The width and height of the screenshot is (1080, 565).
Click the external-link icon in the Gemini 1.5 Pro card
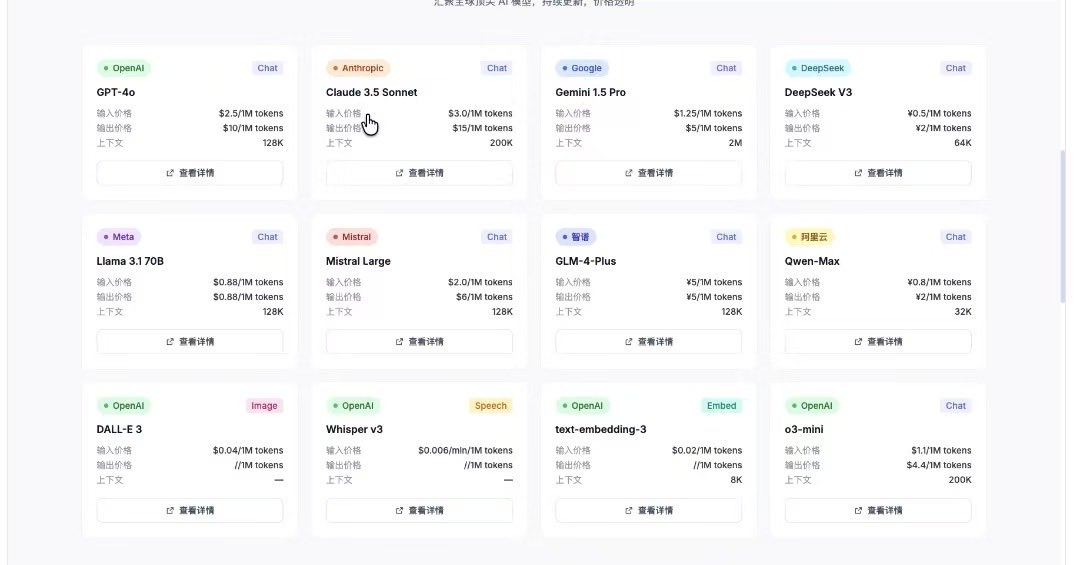tap(628, 173)
